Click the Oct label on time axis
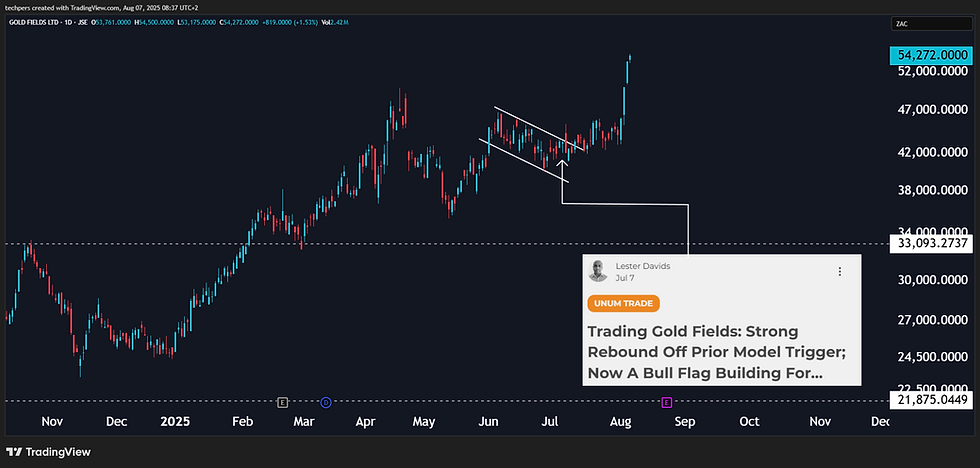The image size is (980, 468). [x=749, y=422]
